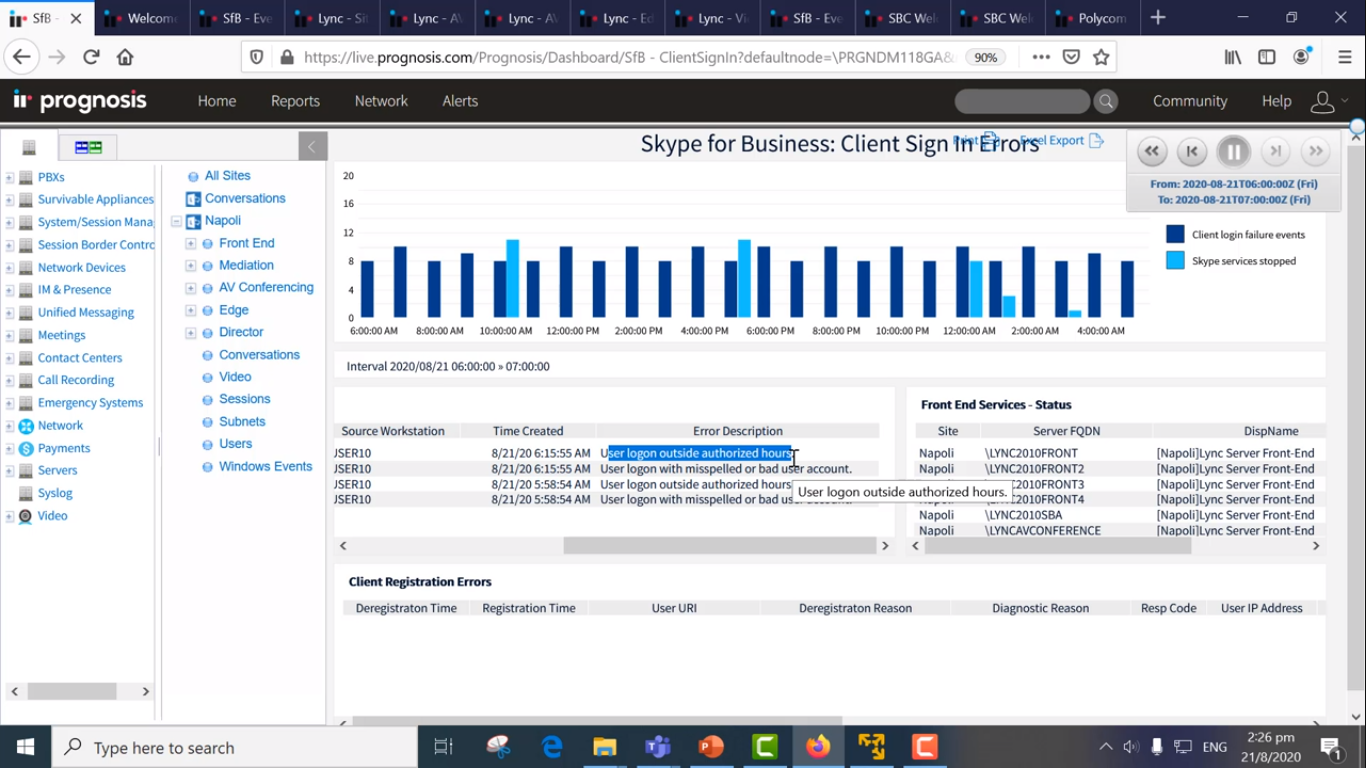The image size is (1366, 768).
Task: Click the 90% zoom indicator
Action: [986, 57]
